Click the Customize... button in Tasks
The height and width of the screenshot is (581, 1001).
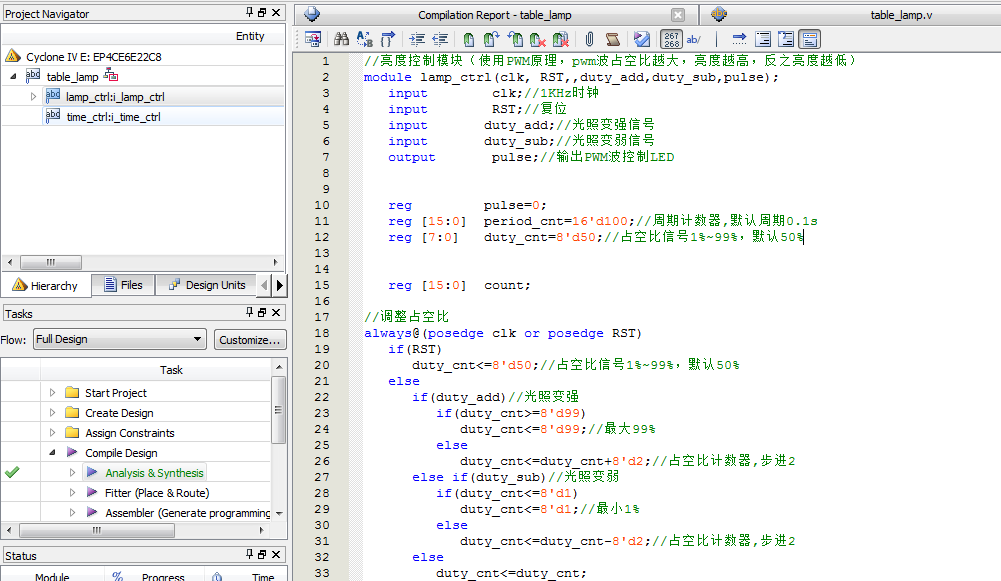coord(250,340)
